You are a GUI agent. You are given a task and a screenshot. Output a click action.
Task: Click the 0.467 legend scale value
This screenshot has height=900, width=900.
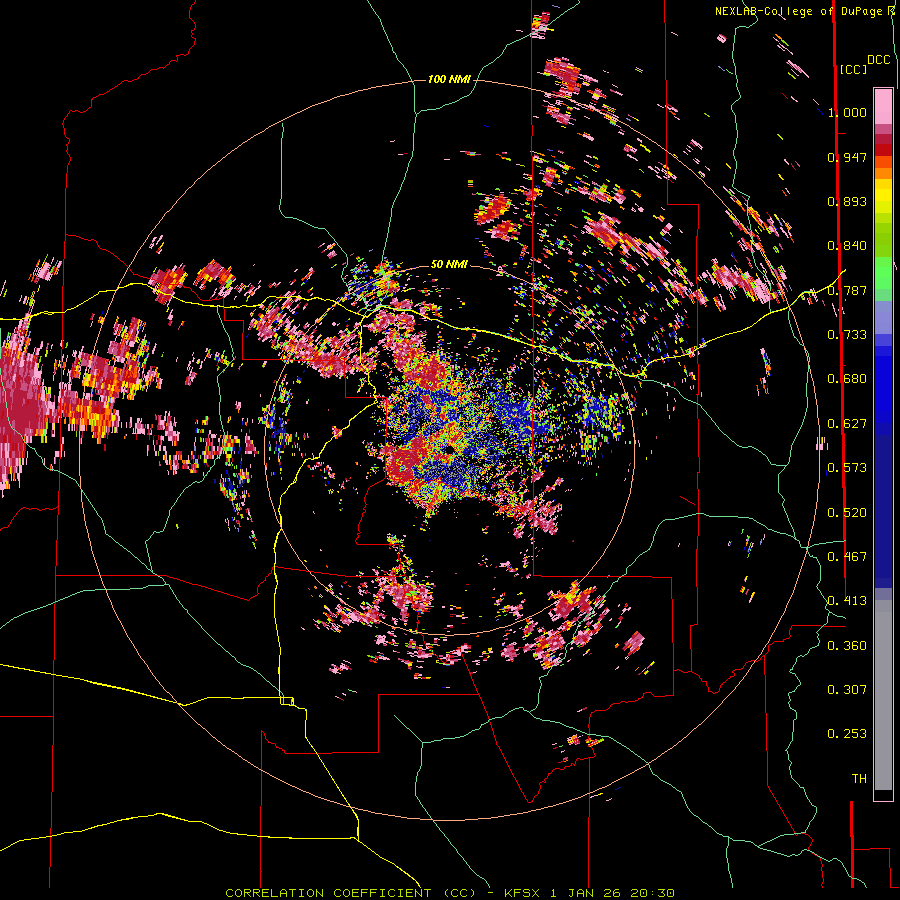coord(847,556)
